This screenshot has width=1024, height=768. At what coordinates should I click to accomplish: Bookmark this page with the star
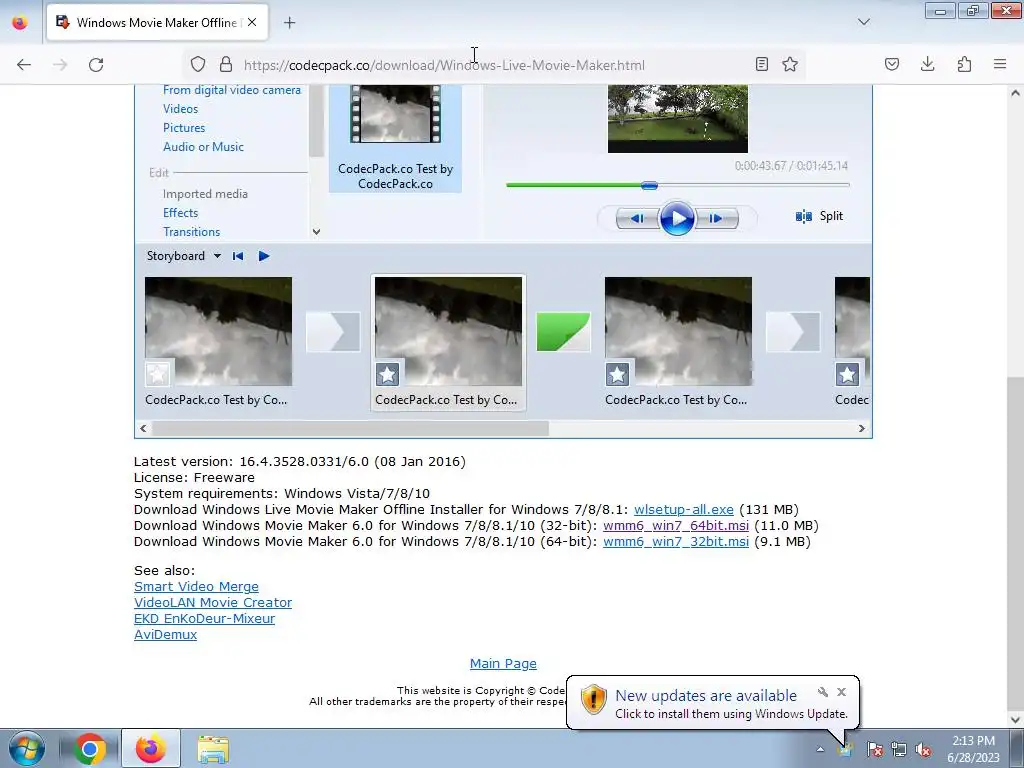[790, 64]
